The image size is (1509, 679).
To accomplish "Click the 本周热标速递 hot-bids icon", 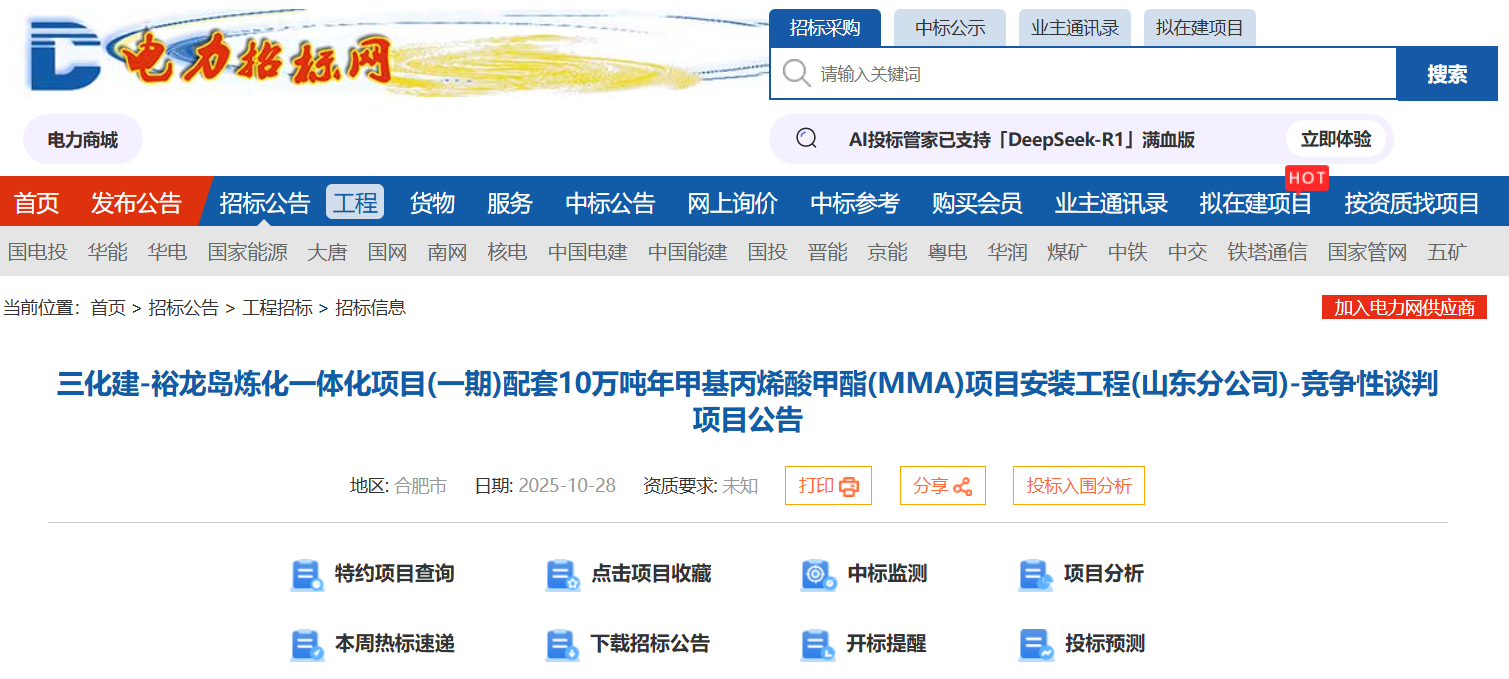I will click(307, 645).
